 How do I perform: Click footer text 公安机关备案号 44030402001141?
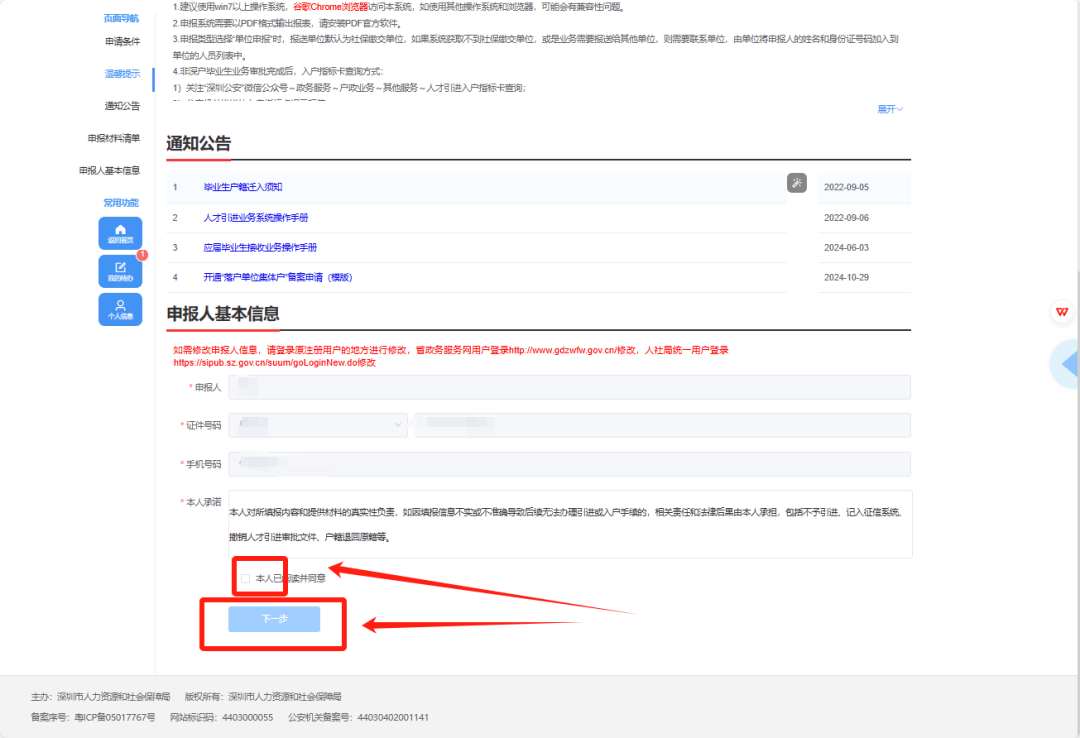358,717
